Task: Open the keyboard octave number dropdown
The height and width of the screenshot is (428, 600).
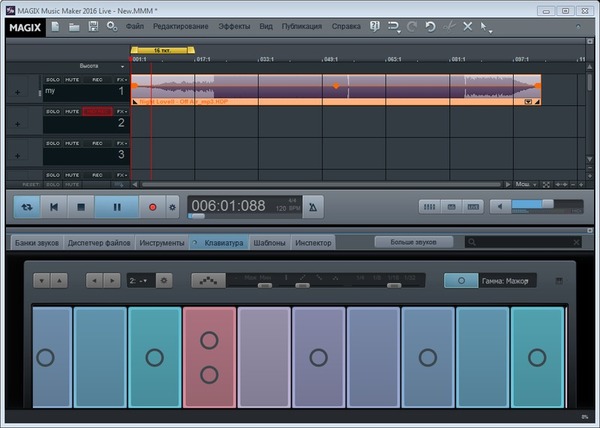Action: click(139, 281)
